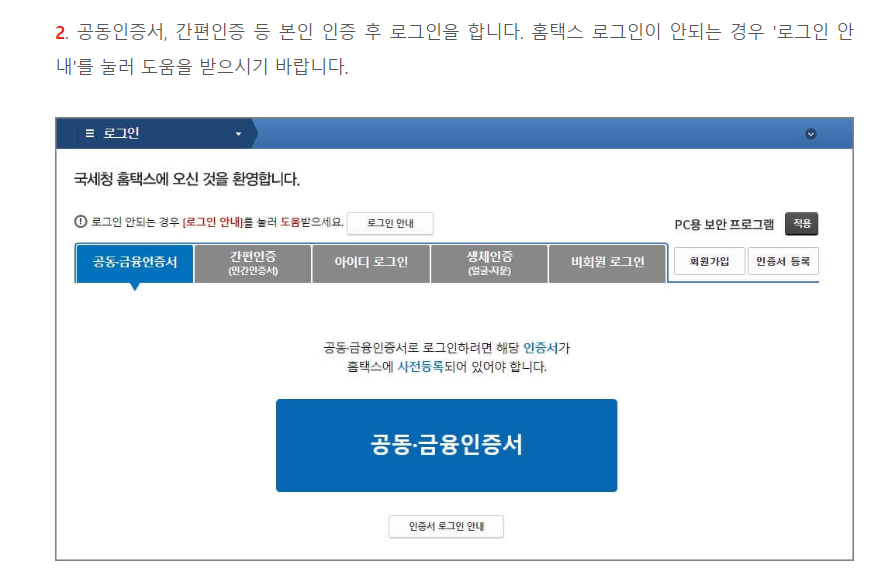Switch to the 간편인증 (민간인증서) tab

pos(253,263)
